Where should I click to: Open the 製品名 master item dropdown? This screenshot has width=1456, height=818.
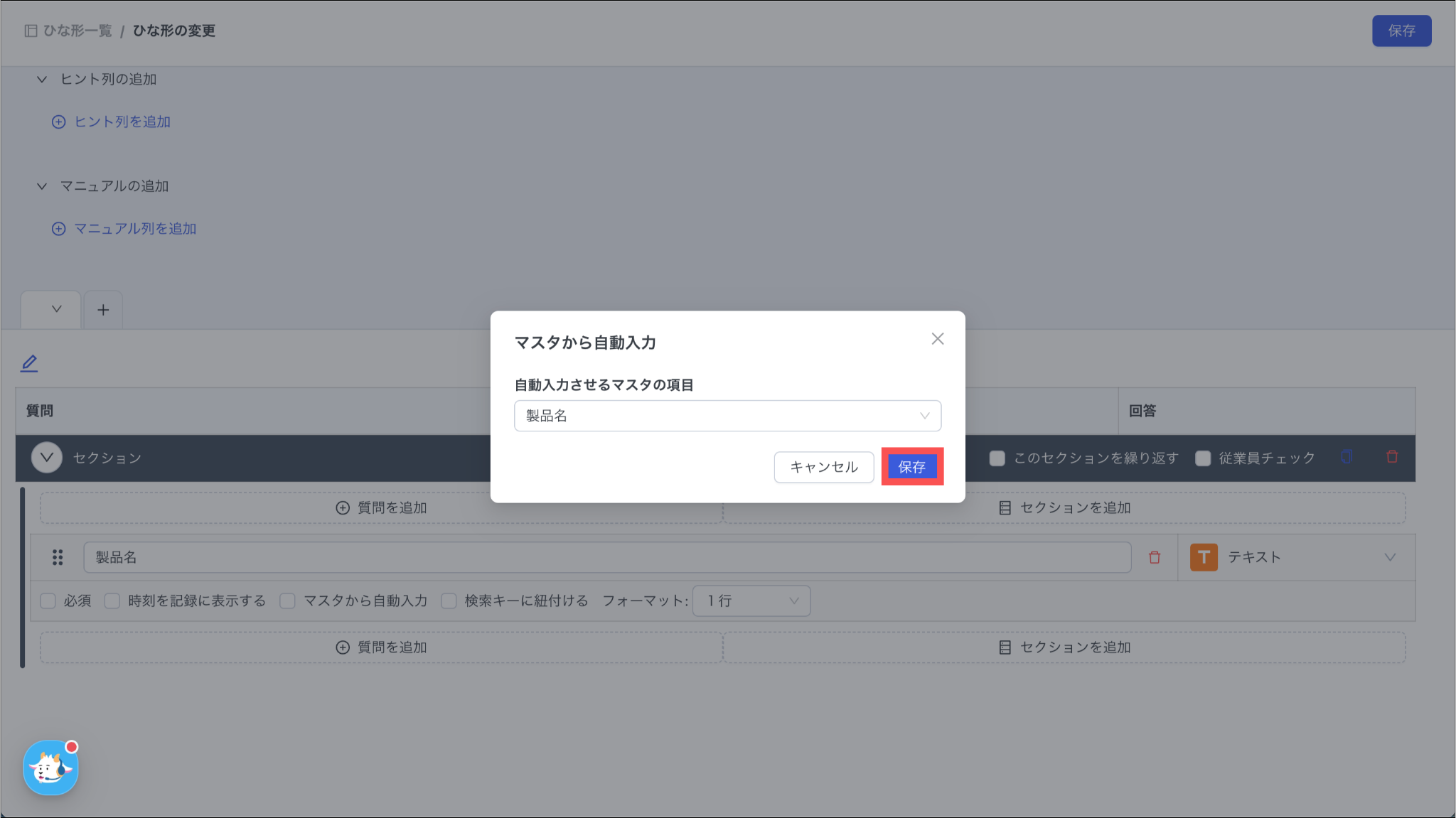click(x=727, y=416)
